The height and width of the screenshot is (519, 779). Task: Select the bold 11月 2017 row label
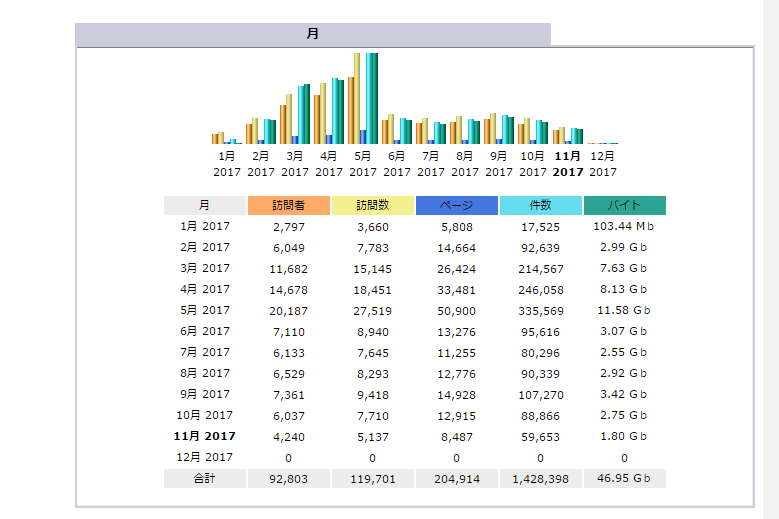205,436
